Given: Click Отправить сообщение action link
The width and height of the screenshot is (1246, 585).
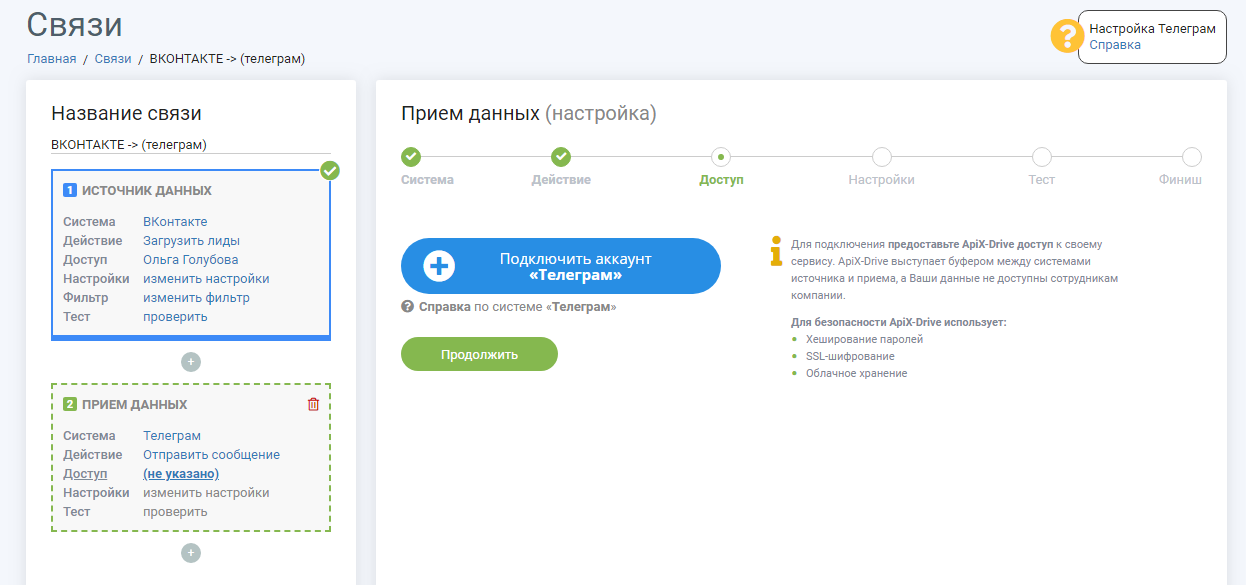Looking at the screenshot, I should 211,455.
